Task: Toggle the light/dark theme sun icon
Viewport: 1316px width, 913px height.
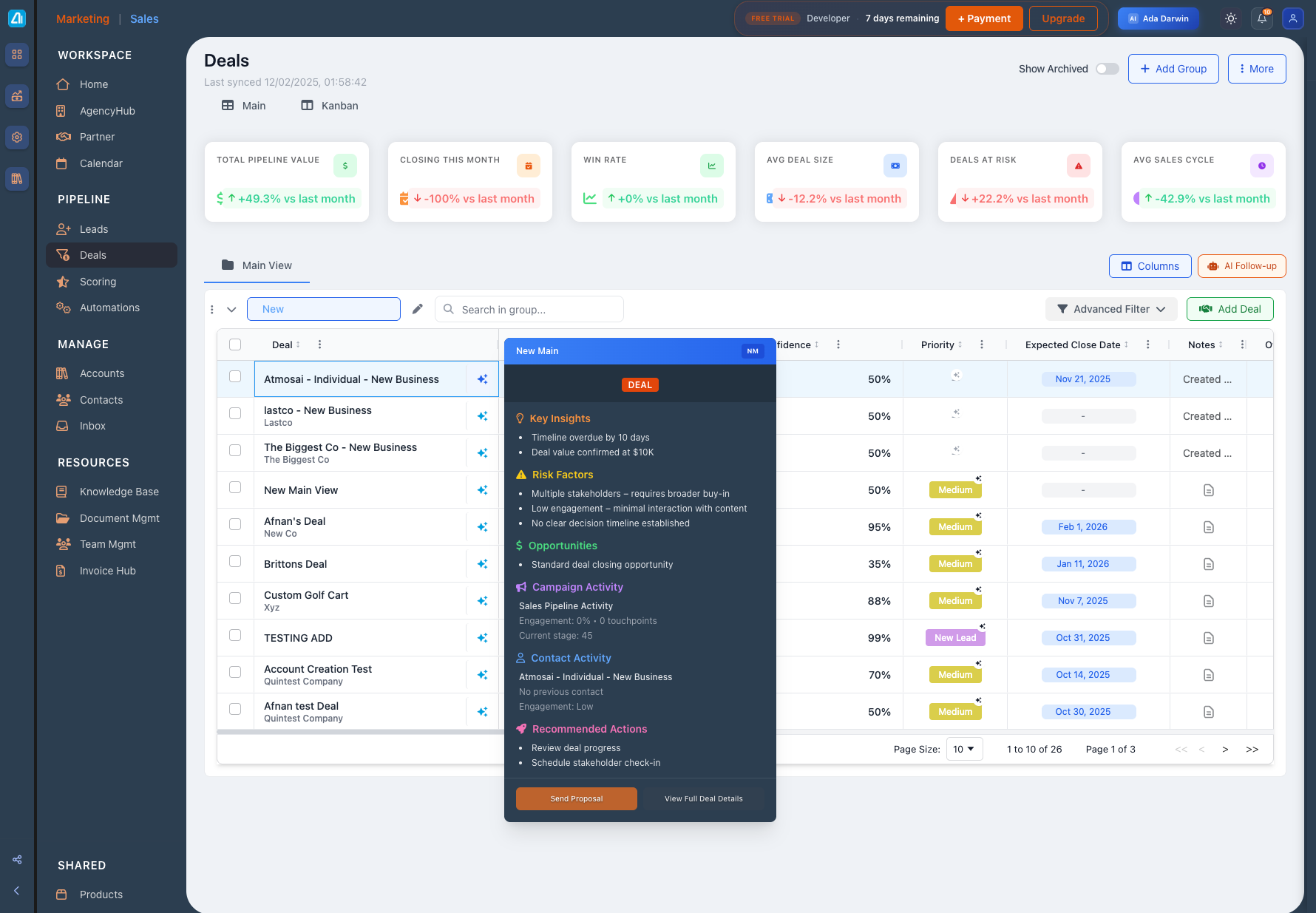Action: (1231, 18)
